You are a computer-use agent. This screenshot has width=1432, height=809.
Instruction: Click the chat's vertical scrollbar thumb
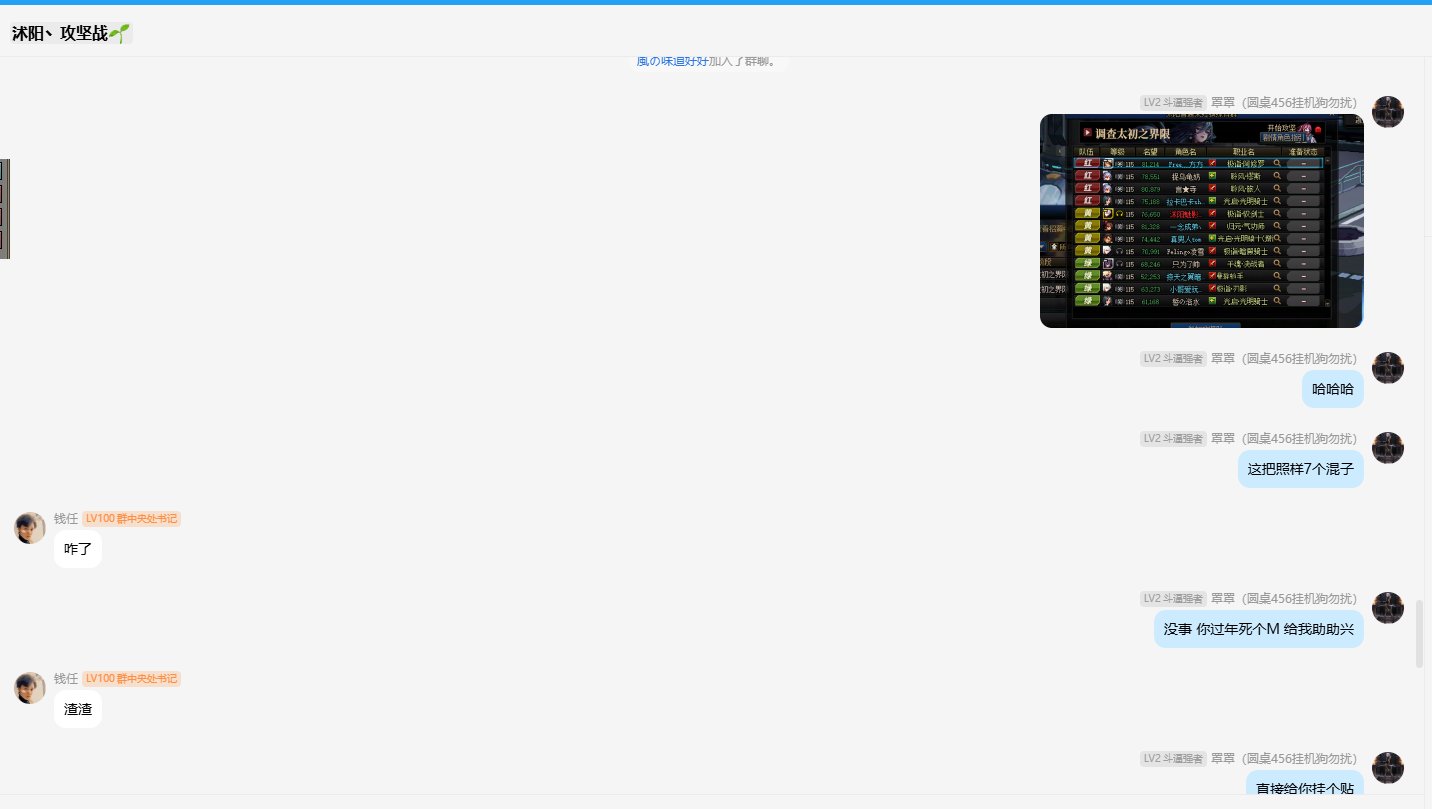click(1419, 633)
